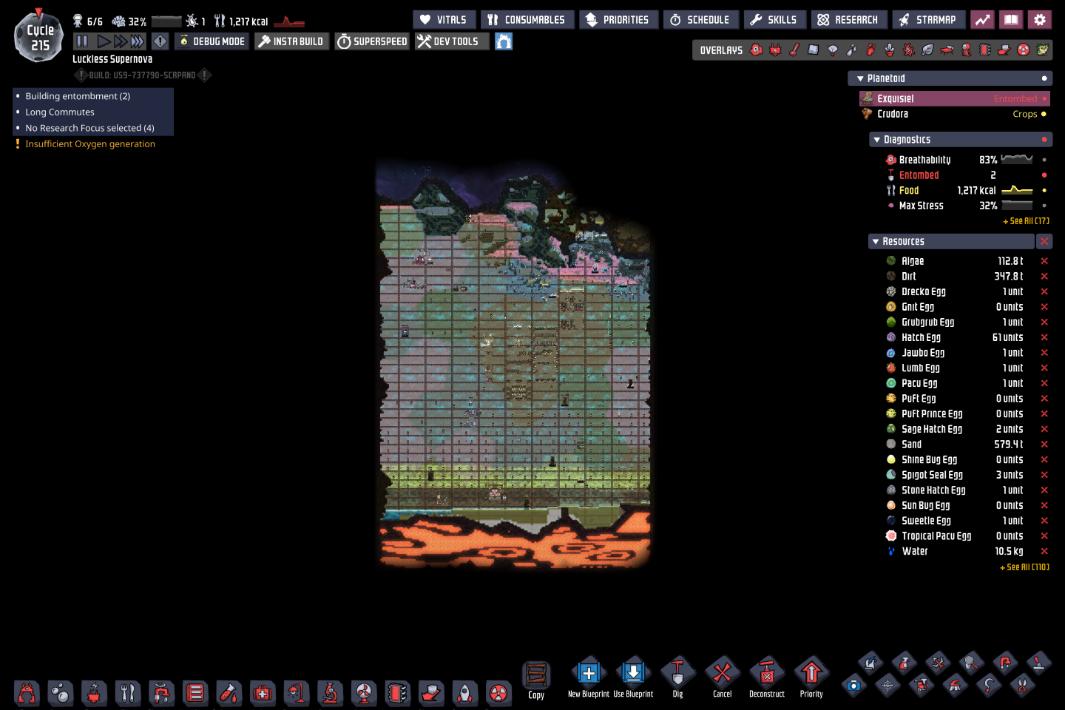Show the Materials overlay

click(813, 50)
